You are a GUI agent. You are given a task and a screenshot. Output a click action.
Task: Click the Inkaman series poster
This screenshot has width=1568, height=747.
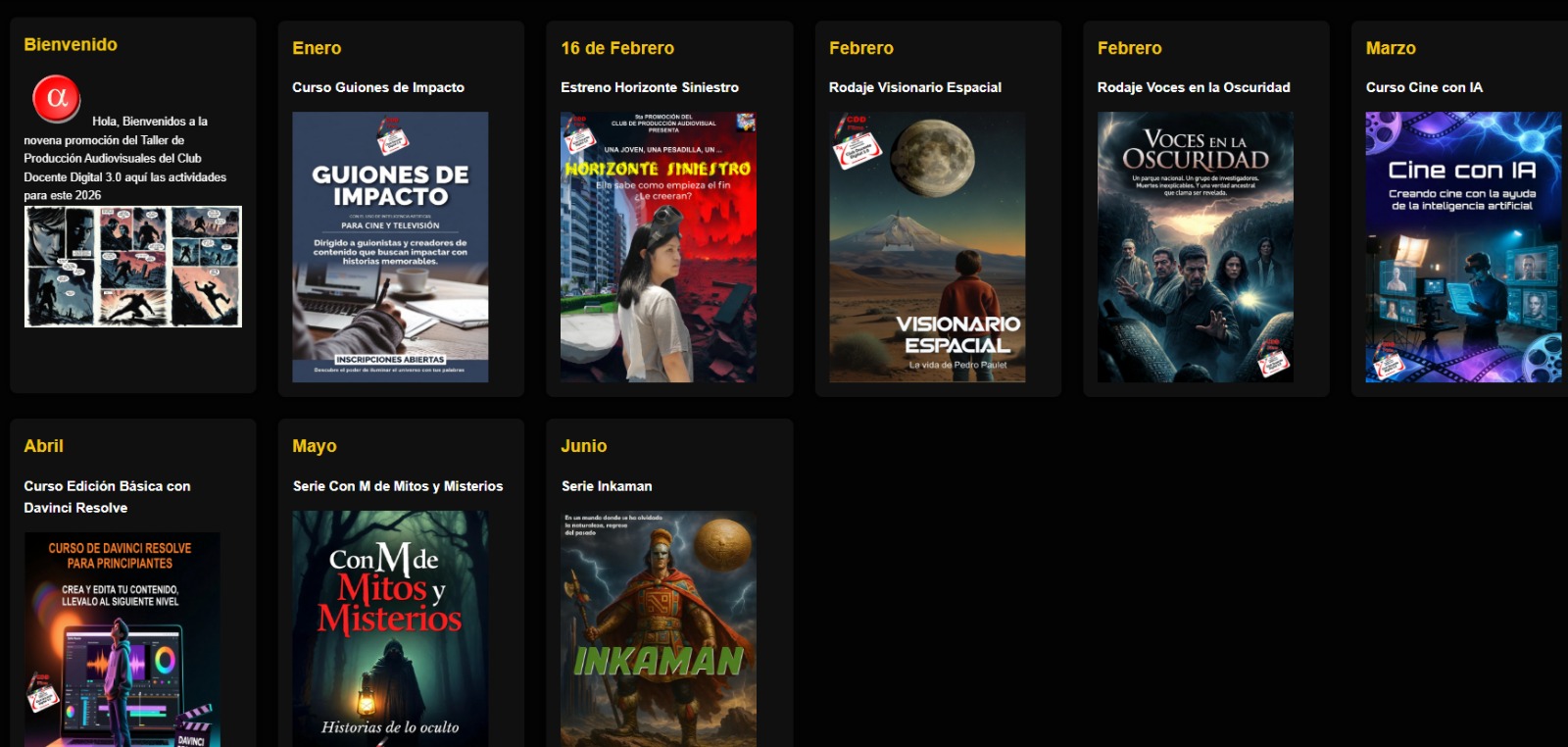tap(659, 628)
